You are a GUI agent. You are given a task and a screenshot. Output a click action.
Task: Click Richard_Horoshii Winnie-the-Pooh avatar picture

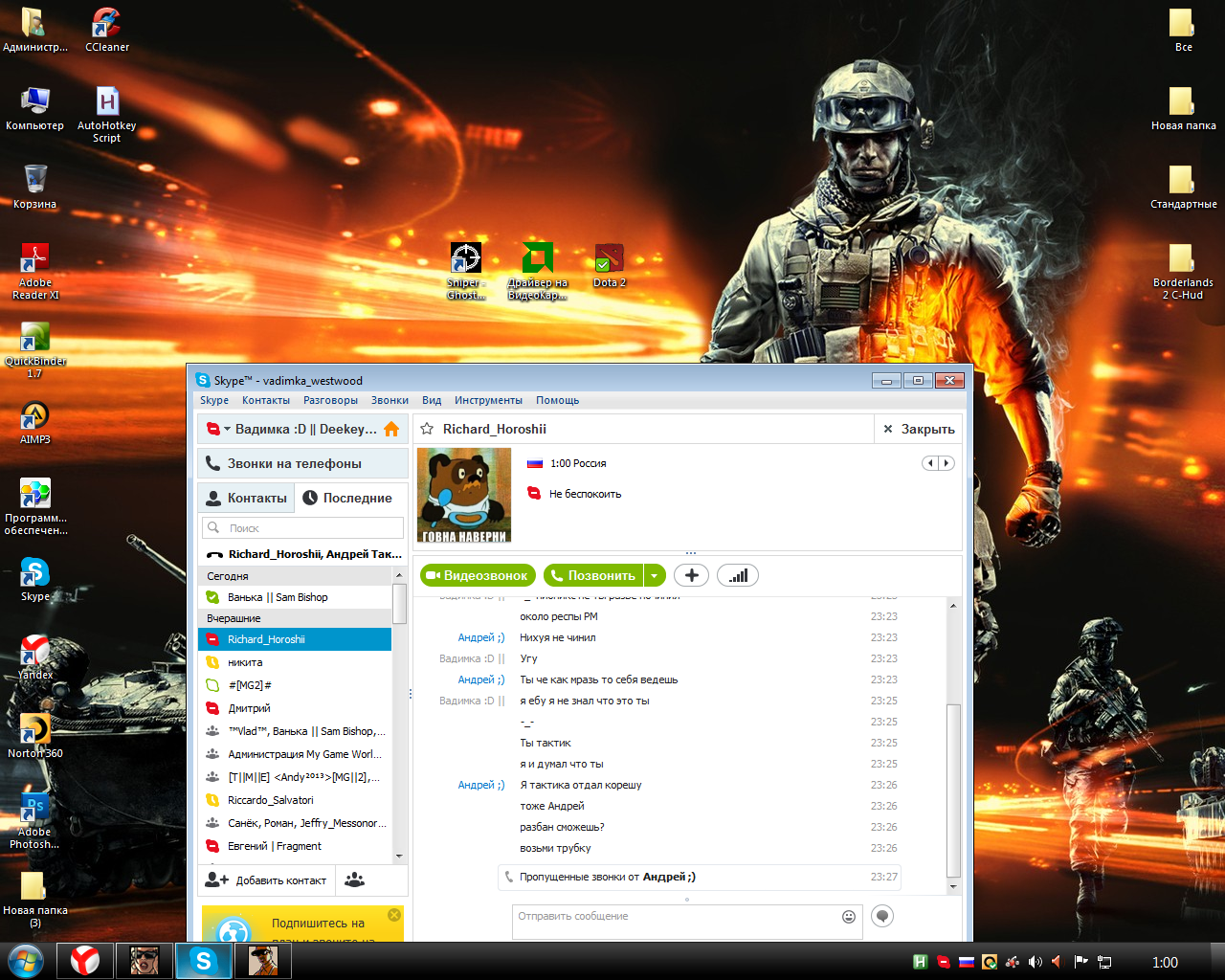point(464,496)
